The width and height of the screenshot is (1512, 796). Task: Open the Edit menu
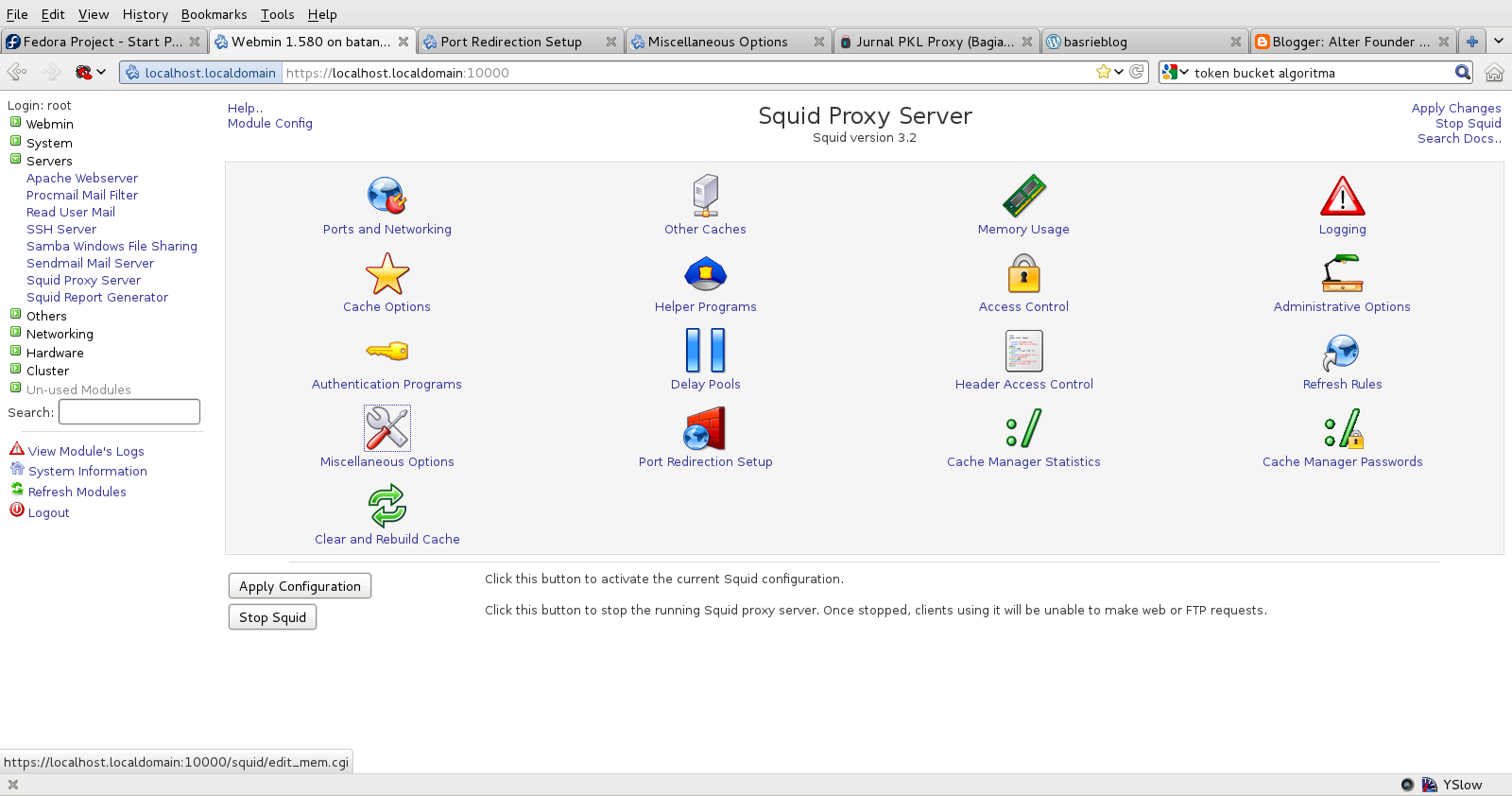click(x=53, y=14)
